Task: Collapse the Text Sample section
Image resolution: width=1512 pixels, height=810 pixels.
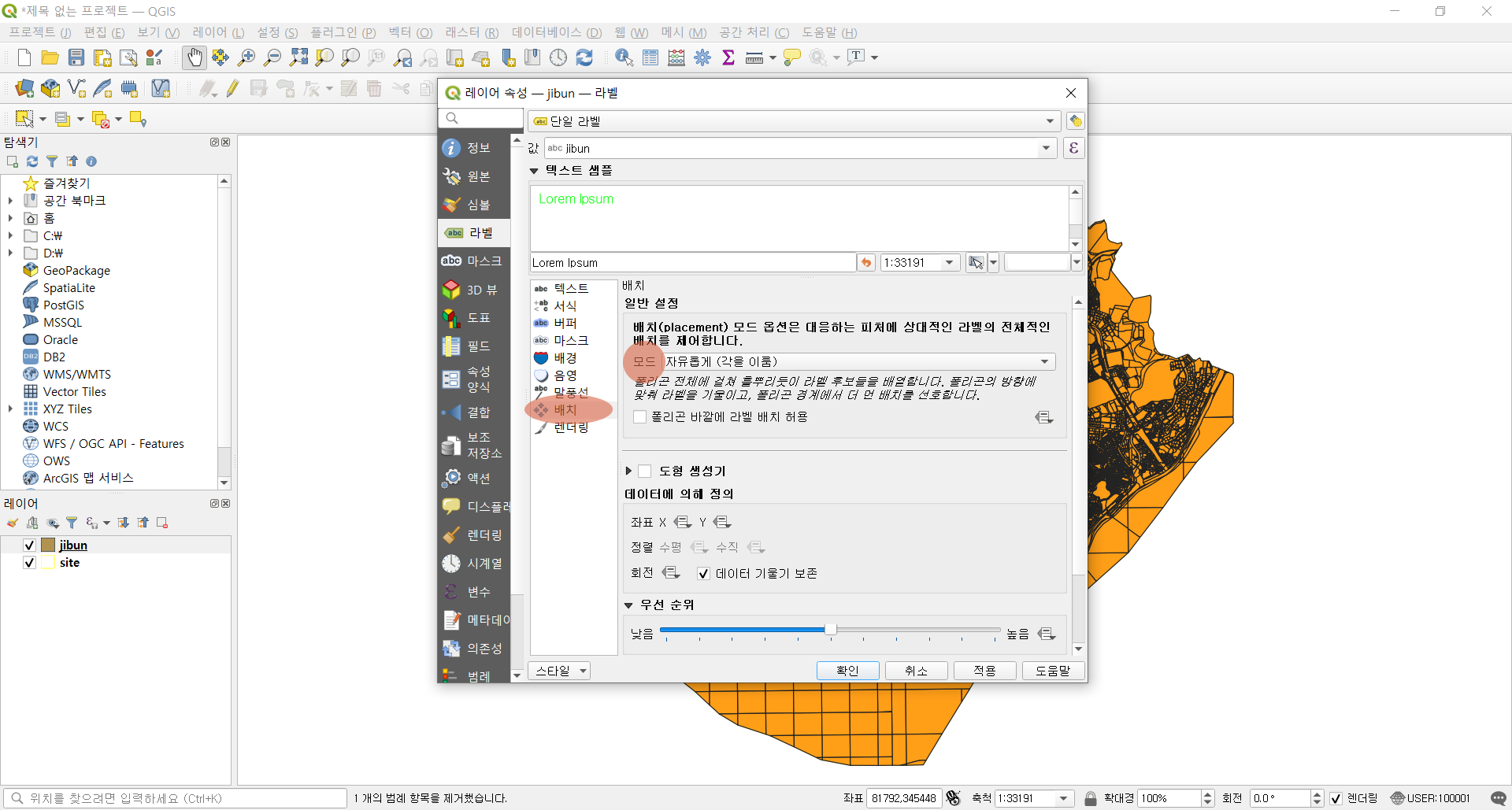Action: [534, 171]
